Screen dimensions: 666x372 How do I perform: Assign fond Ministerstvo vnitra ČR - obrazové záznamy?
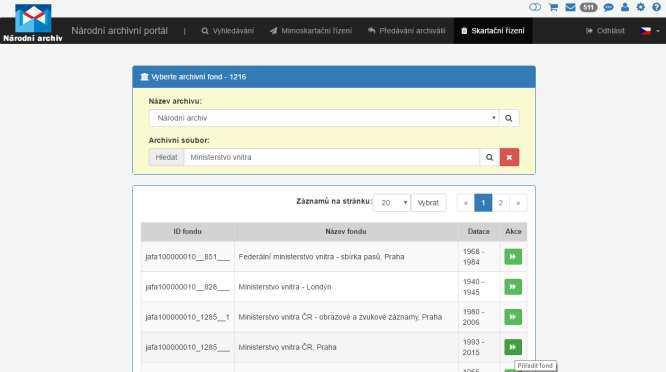(x=513, y=317)
